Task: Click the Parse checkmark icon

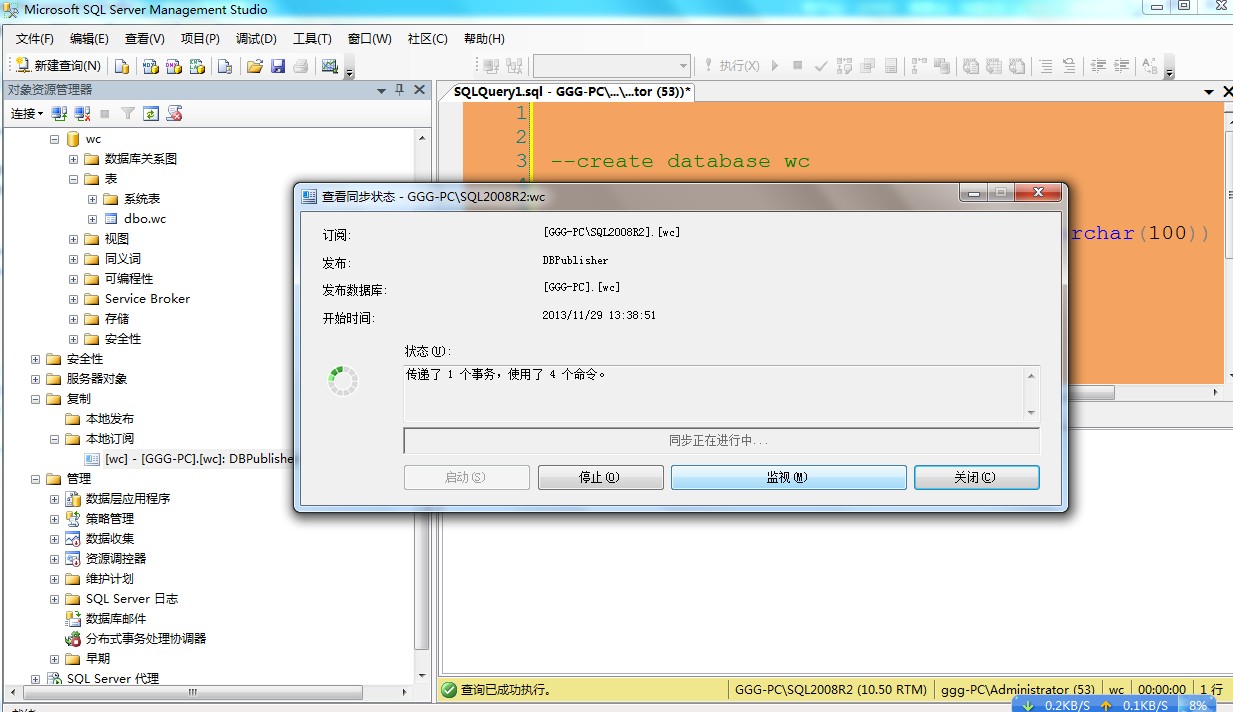Action: [x=821, y=66]
